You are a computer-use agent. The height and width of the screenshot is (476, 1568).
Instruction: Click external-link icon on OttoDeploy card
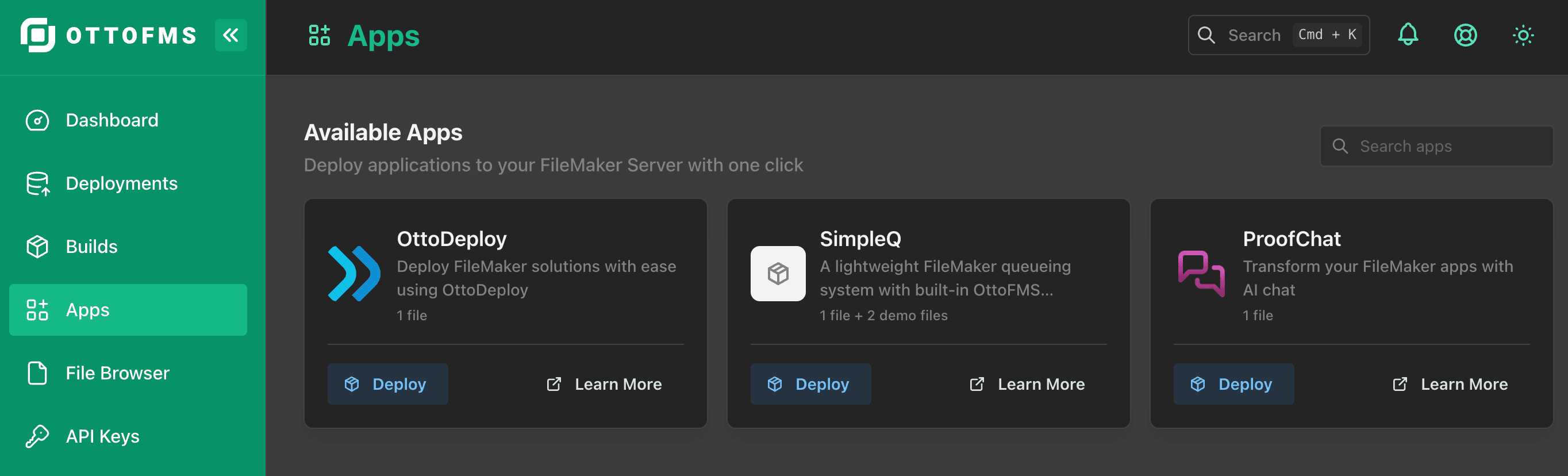554,384
